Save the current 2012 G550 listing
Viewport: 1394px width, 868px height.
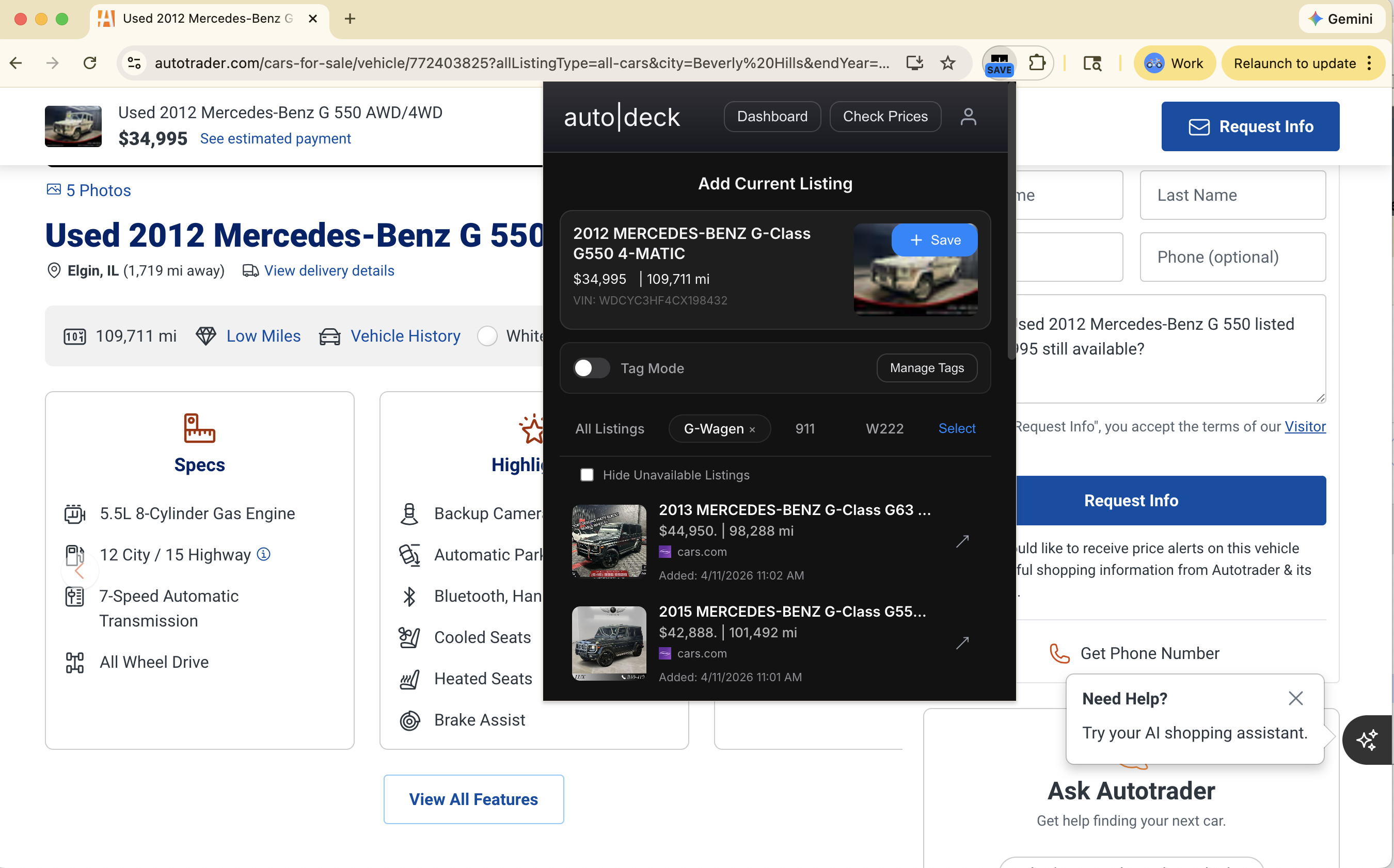click(x=934, y=240)
